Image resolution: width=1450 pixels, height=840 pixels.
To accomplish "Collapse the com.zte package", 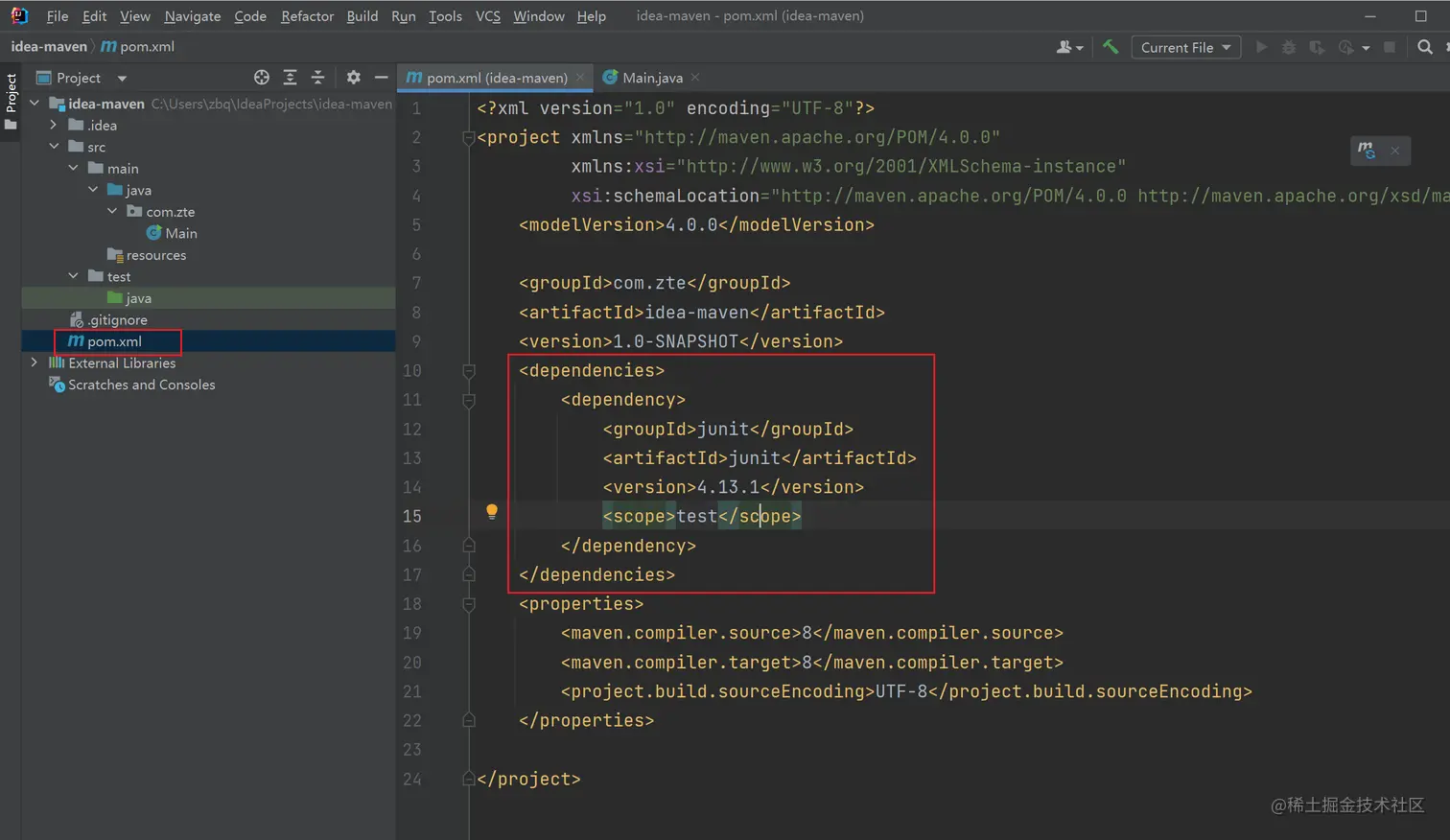I will point(112,211).
